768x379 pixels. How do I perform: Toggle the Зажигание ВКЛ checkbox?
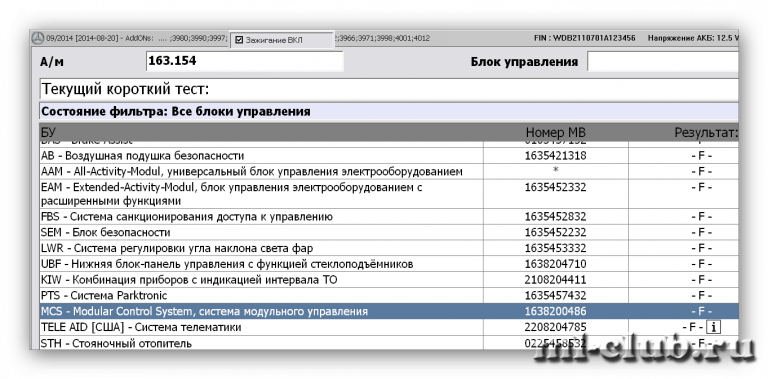pyautogui.click(x=240, y=40)
